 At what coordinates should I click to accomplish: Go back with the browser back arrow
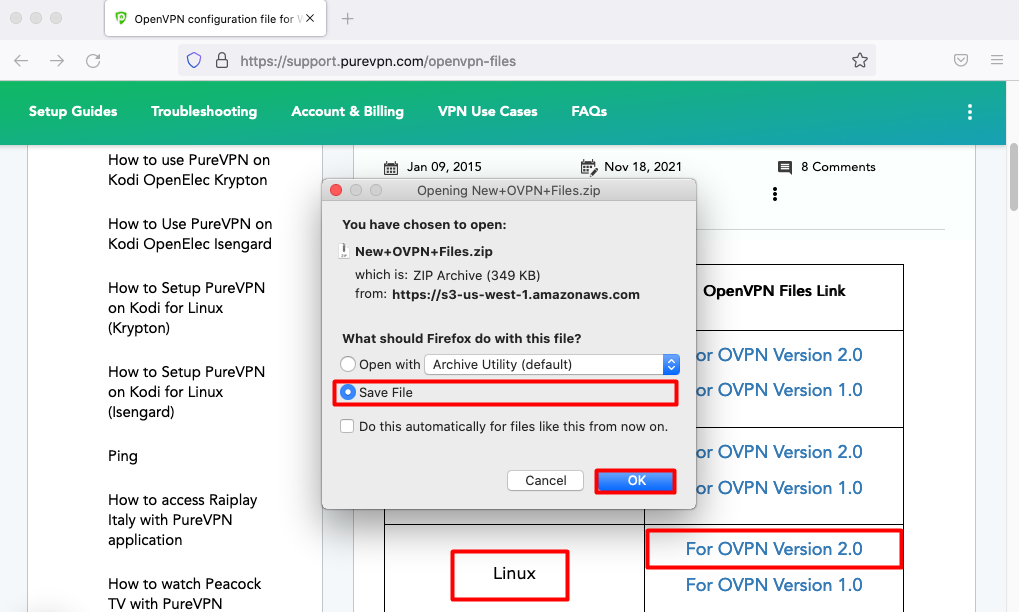[x=21, y=60]
